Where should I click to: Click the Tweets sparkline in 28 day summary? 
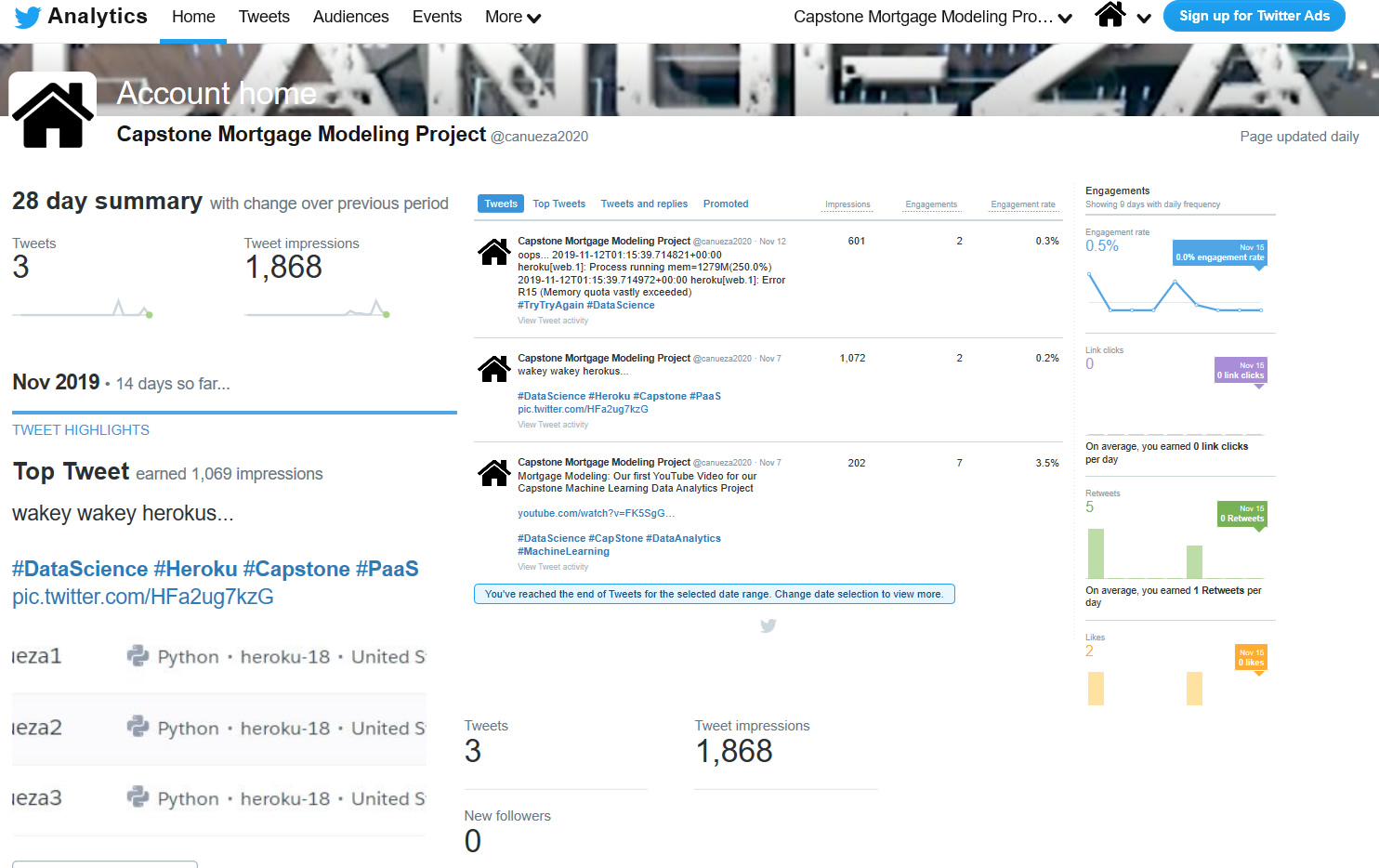pyautogui.click(x=83, y=308)
